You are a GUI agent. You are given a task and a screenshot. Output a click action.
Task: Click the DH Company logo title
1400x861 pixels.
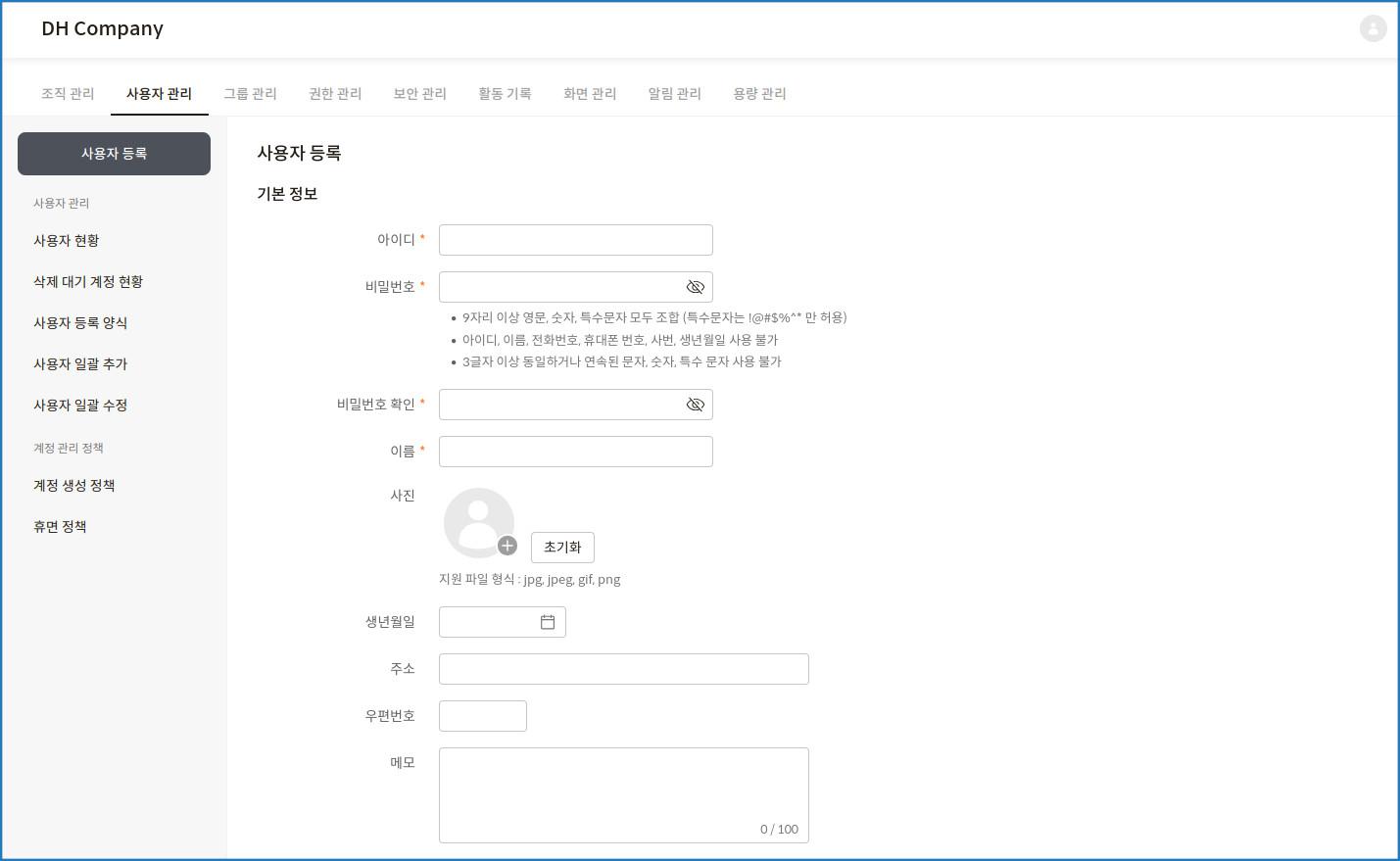click(x=102, y=28)
